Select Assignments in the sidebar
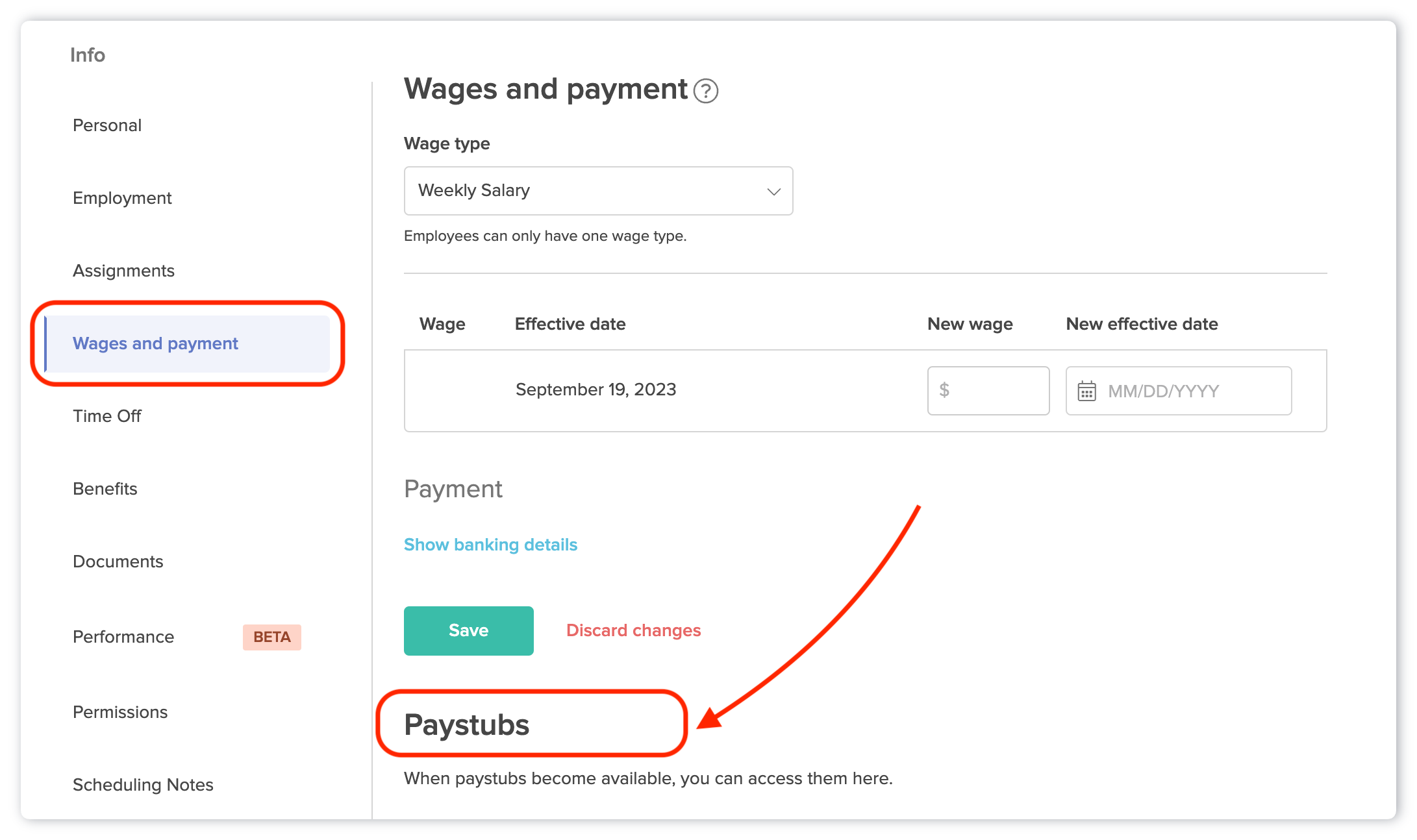This screenshot has width=1417, height=840. coord(123,271)
